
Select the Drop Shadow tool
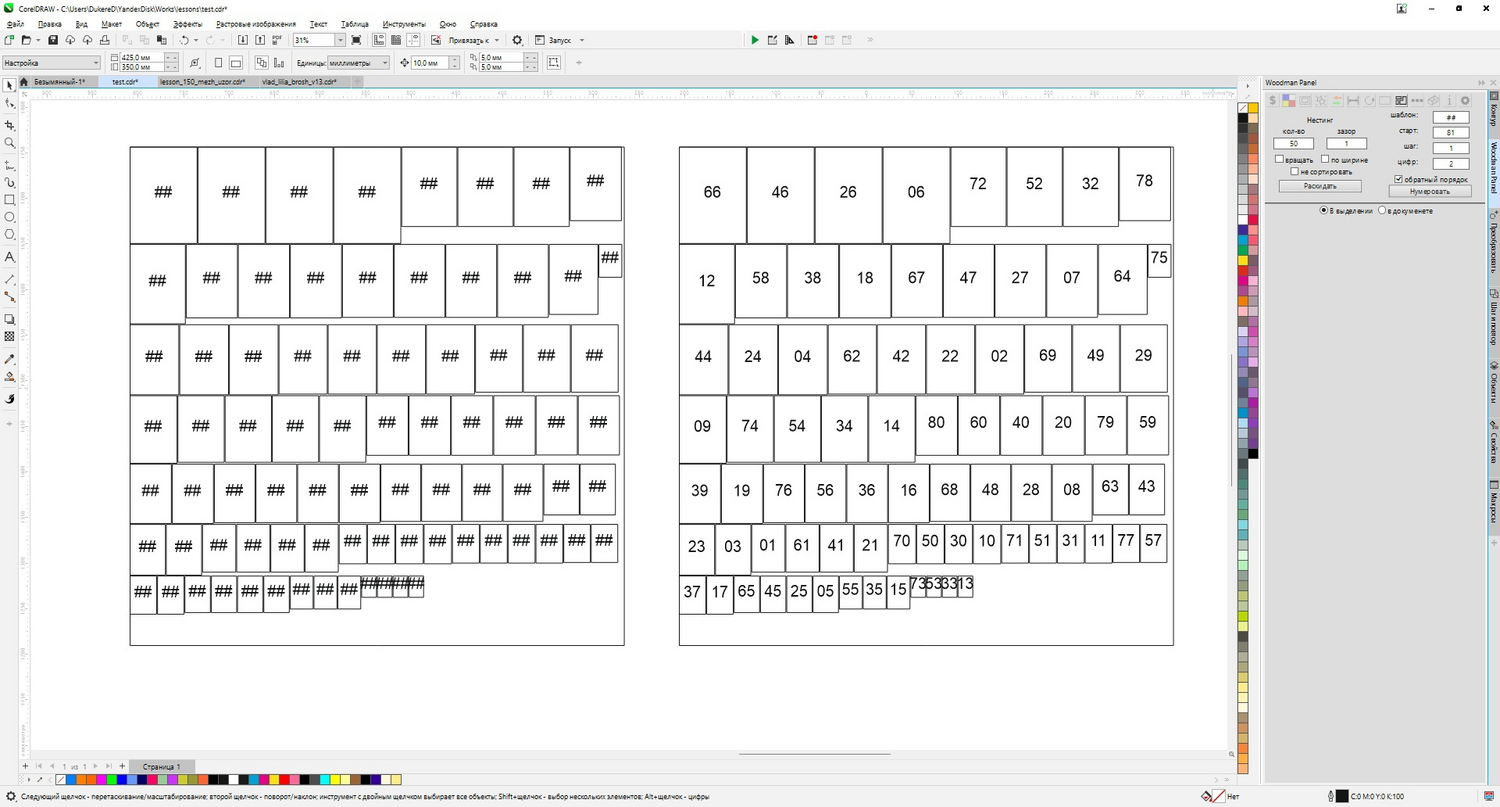tap(10, 319)
